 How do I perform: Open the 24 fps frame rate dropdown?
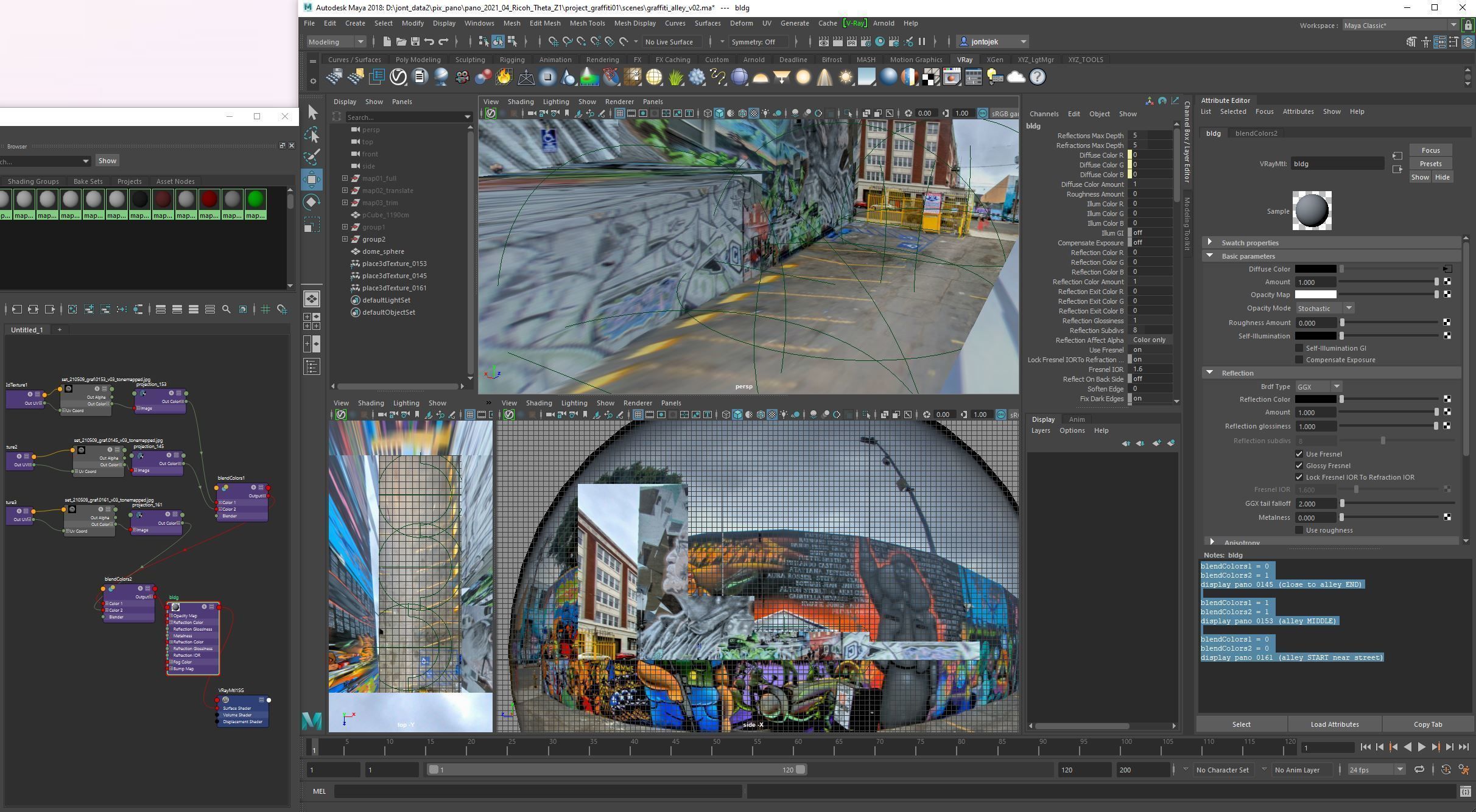[x=1376, y=769]
